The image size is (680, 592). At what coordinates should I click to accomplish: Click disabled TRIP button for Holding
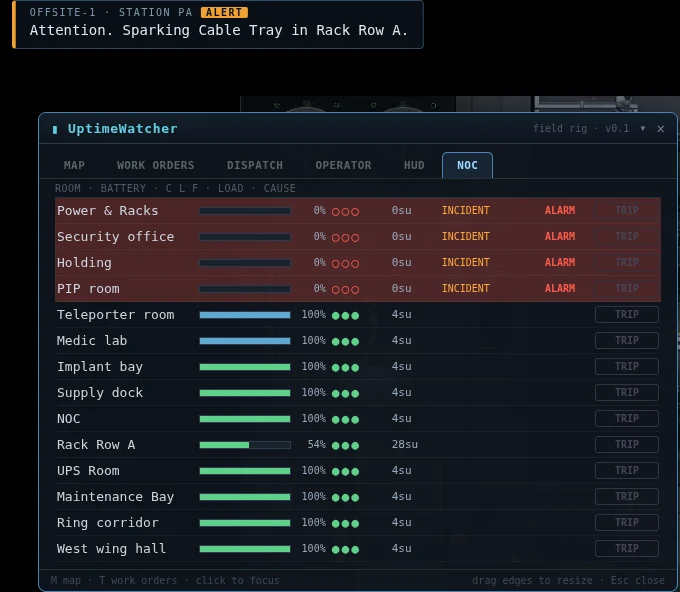click(627, 262)
